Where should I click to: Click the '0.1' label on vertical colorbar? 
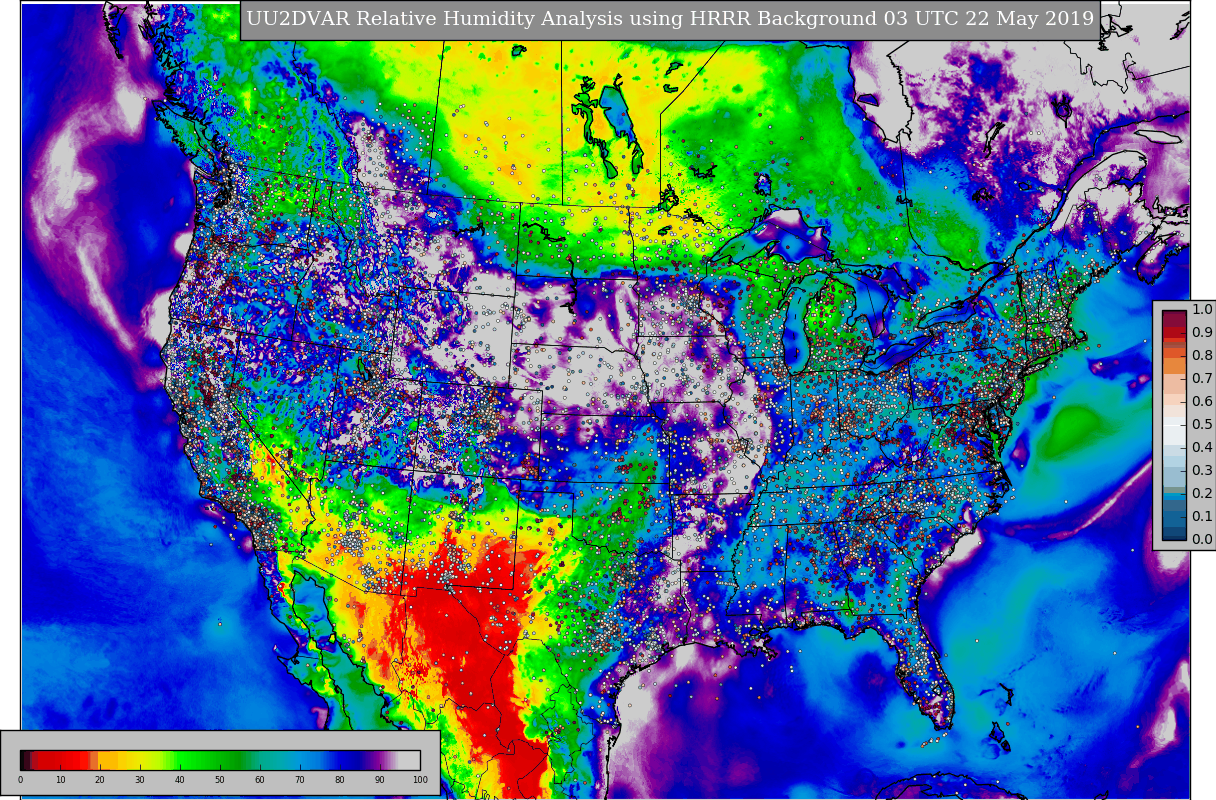1202,517
